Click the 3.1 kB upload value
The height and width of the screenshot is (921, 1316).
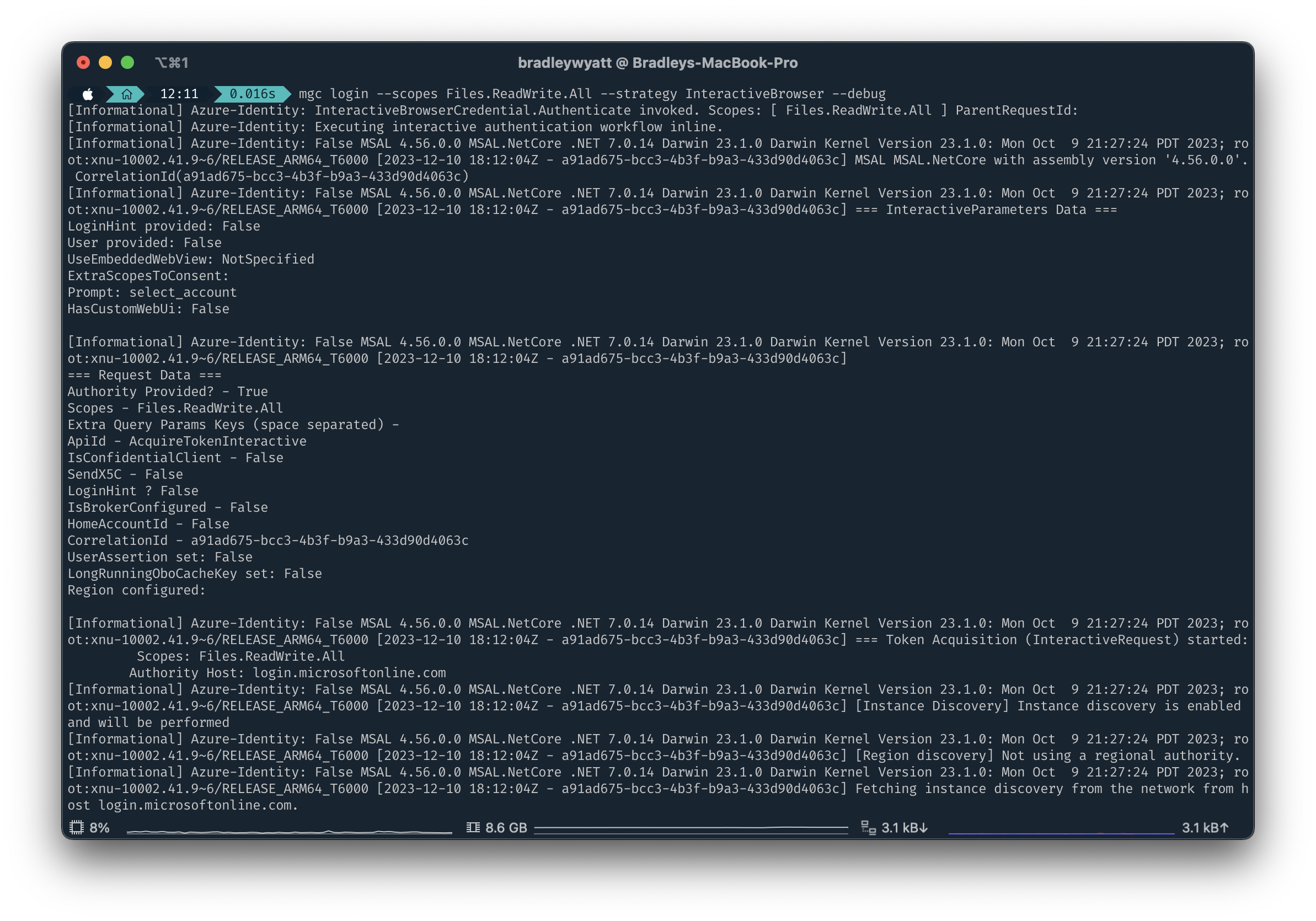[x=1205, y=827]
